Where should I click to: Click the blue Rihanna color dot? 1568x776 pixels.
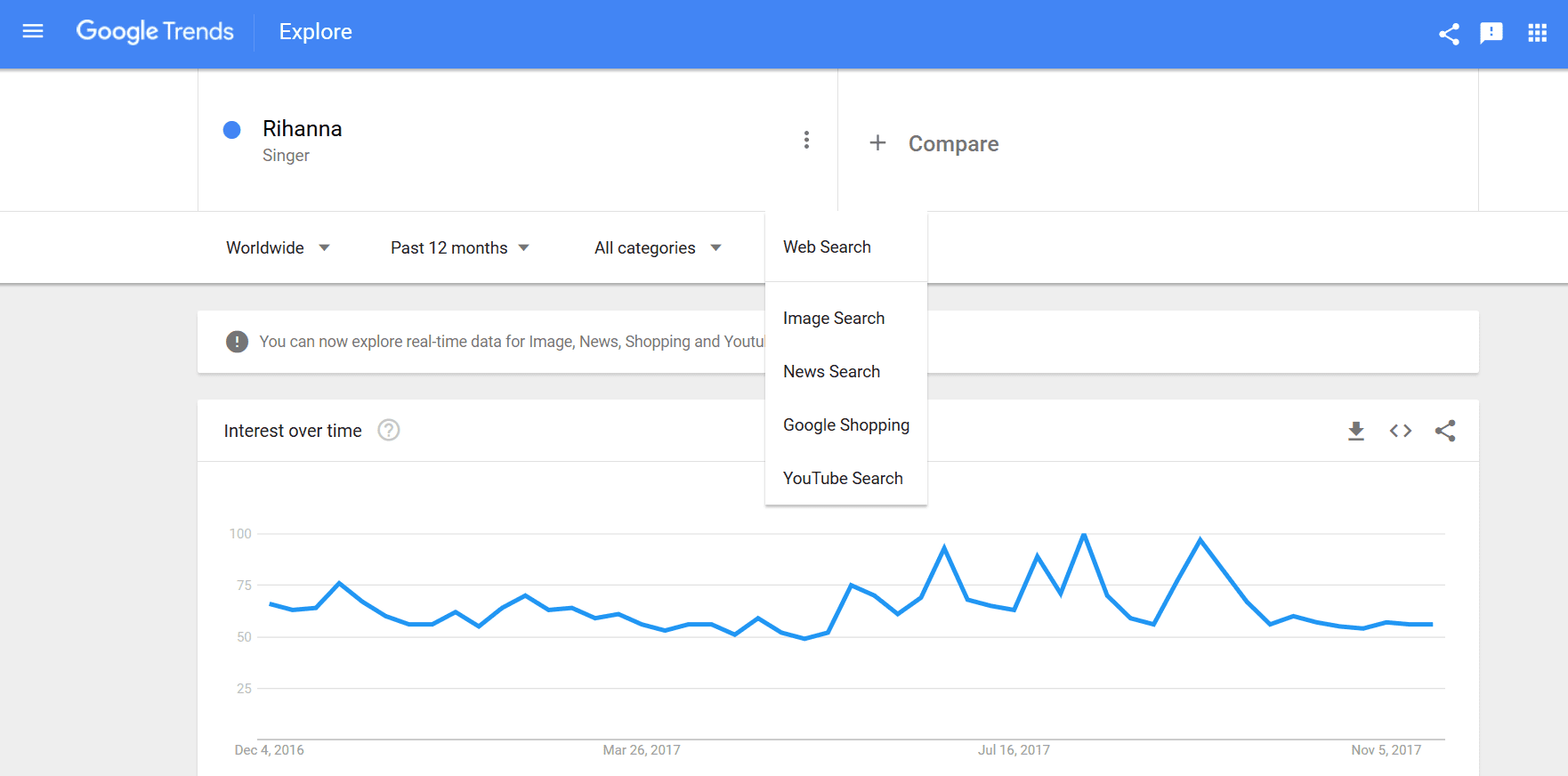coord(232,130)
